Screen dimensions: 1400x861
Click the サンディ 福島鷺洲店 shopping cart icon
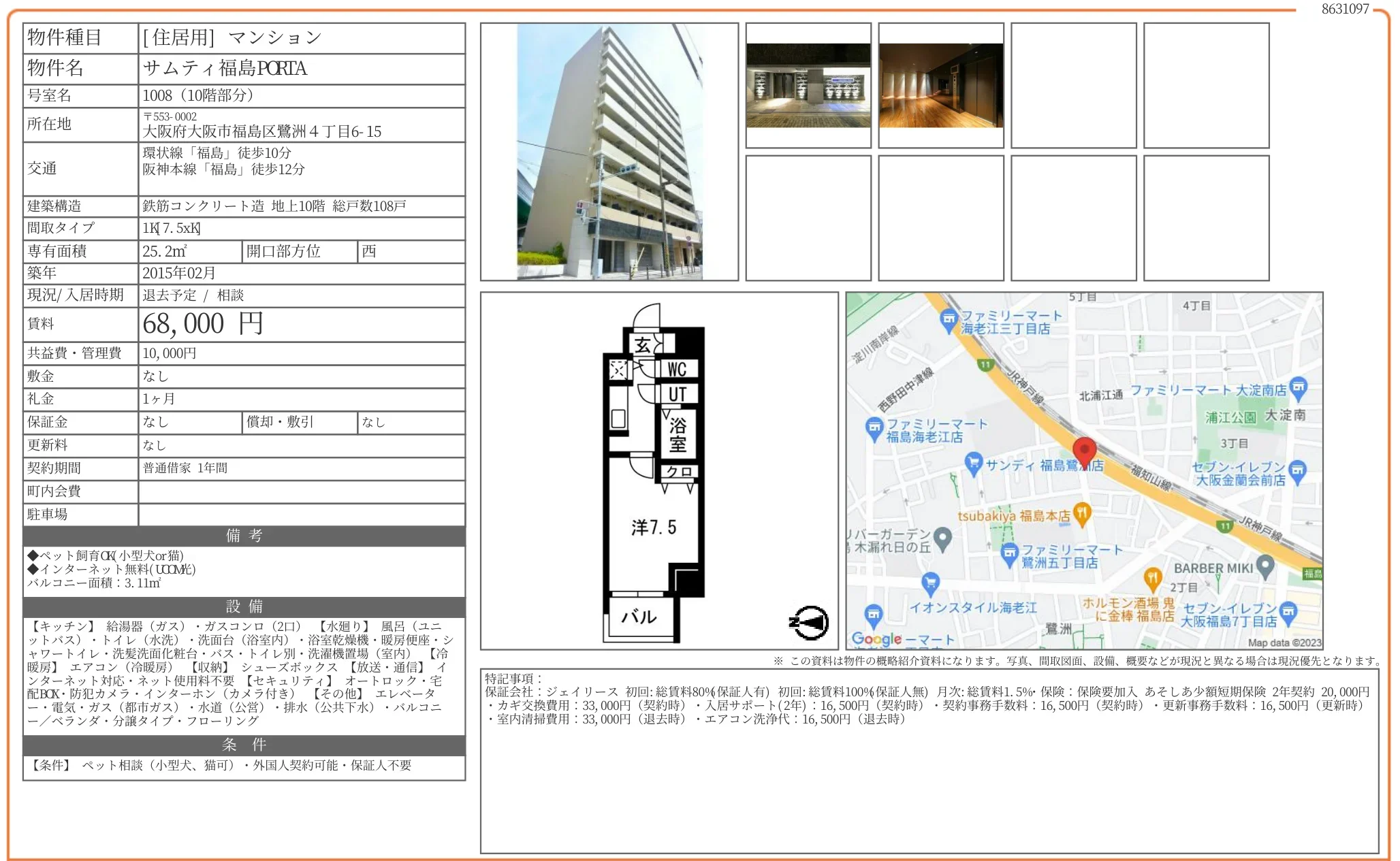point(974,464)
